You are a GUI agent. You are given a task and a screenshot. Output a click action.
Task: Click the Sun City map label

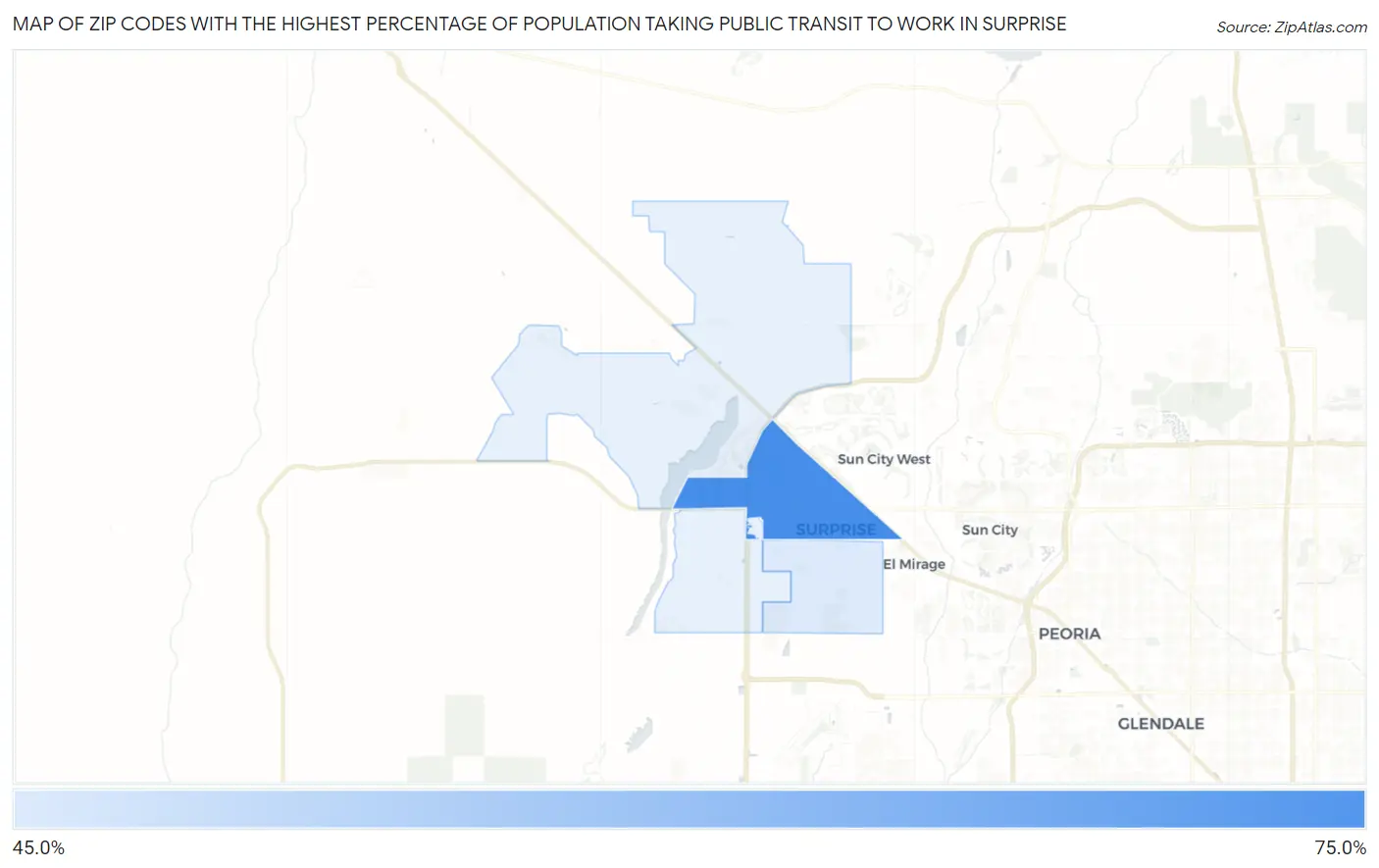tap(990, 530)
